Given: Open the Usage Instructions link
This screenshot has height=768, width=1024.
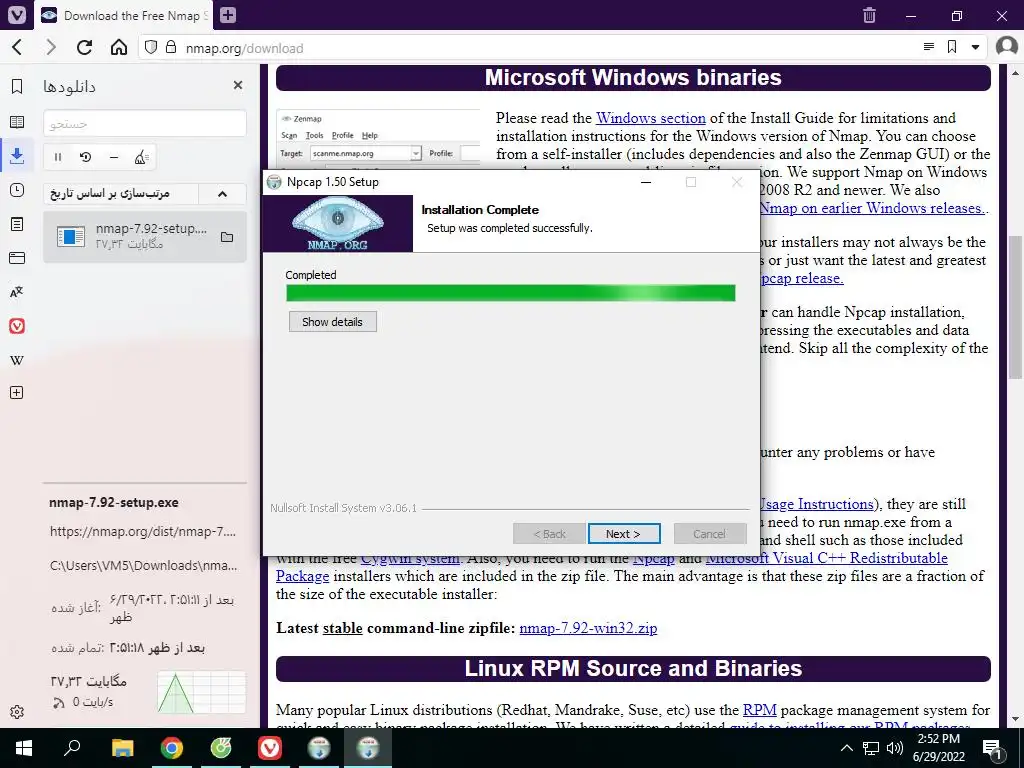Looking at the screenshot, I should (x=816, y=504).
